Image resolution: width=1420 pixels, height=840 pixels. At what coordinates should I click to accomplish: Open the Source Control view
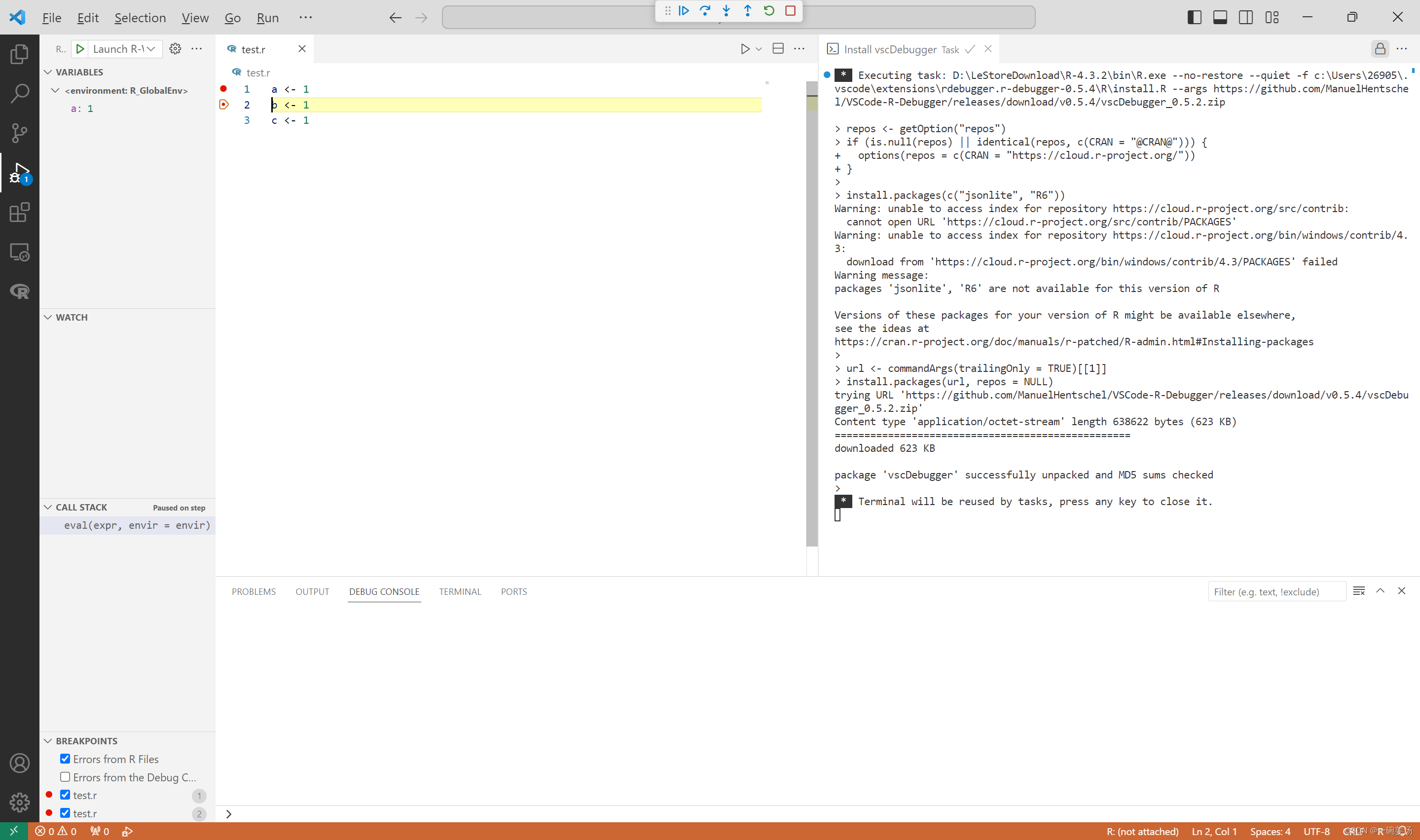(x=19, y=133)
